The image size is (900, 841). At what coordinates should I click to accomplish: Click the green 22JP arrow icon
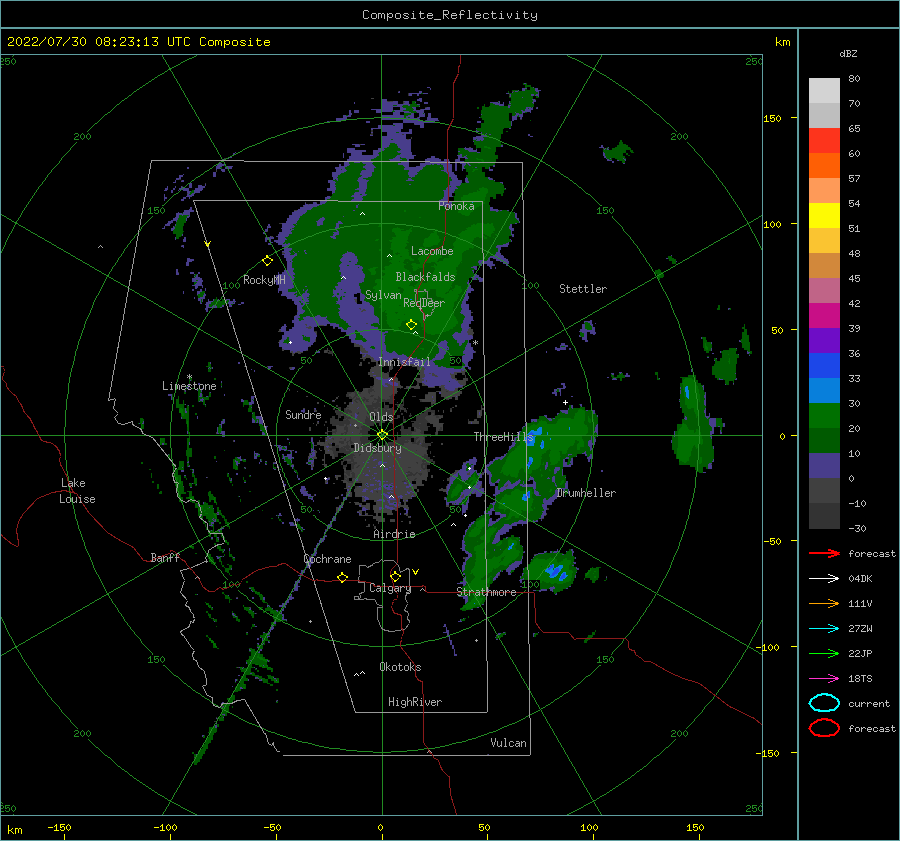pos(824,653)
